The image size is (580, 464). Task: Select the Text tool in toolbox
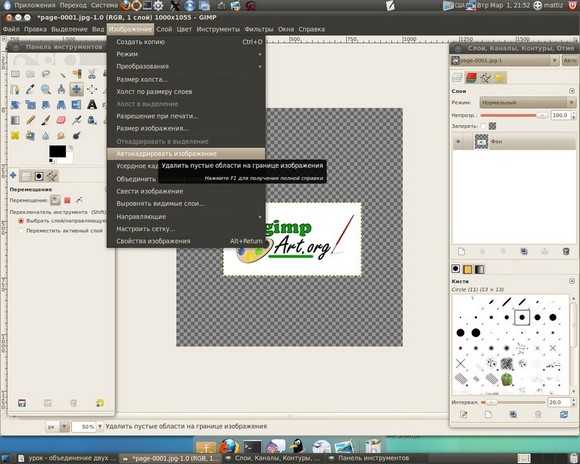[92, 105]
